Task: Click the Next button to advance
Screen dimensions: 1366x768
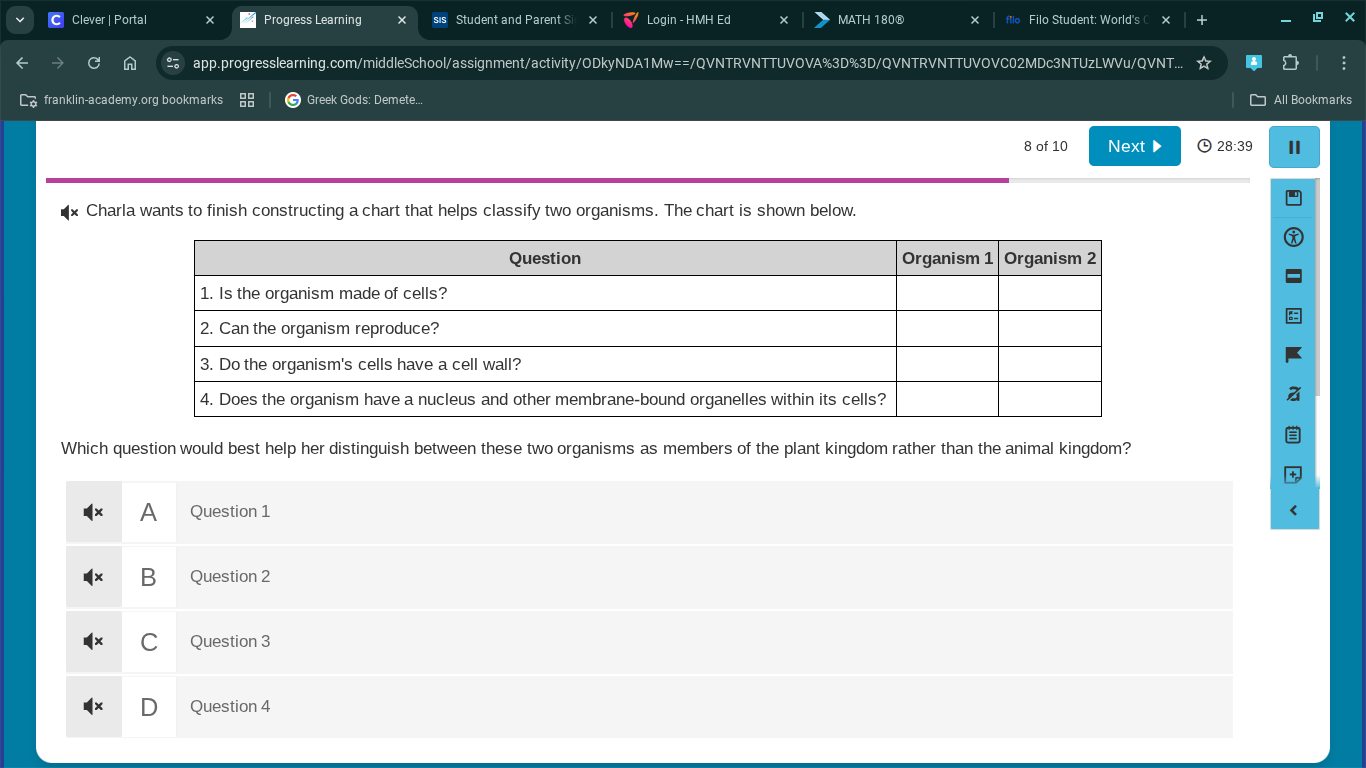Action: (1134, 145)
